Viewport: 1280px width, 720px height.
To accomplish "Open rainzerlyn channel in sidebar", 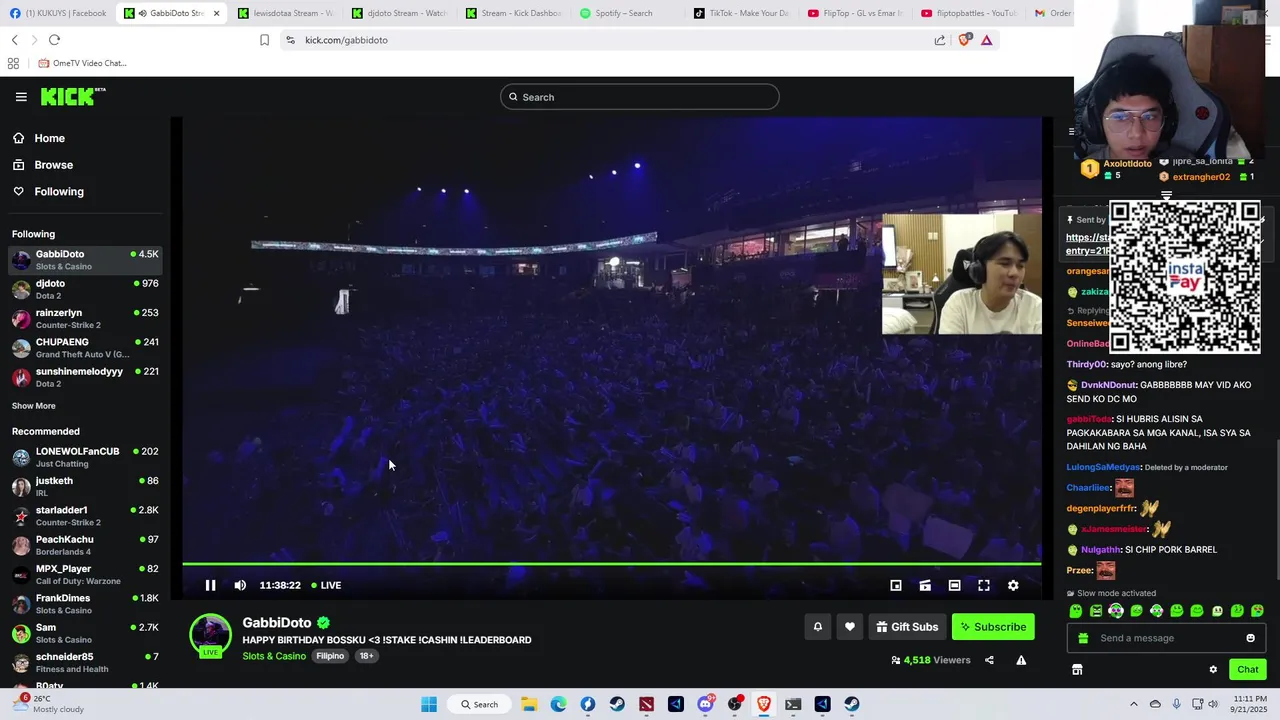I will tap(85, 318).
